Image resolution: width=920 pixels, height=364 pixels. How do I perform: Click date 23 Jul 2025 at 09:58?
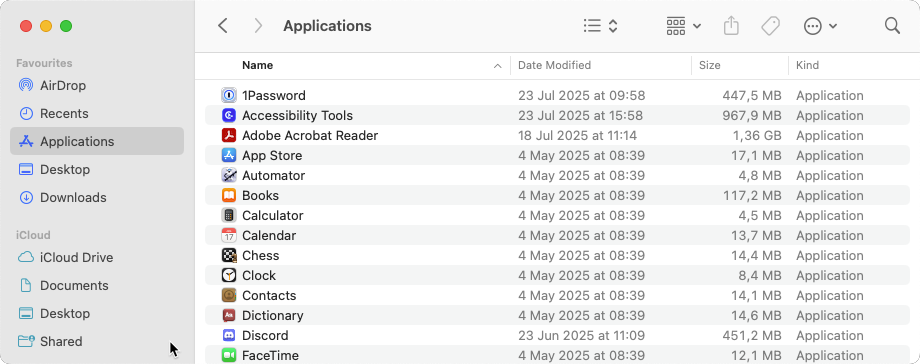click(x=581, y=96)
